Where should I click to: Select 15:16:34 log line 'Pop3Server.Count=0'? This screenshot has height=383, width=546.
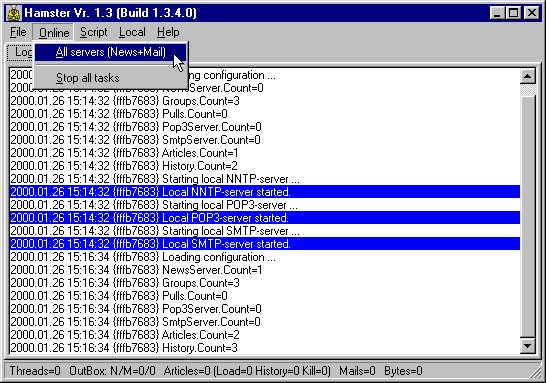[x=265, y=309]
